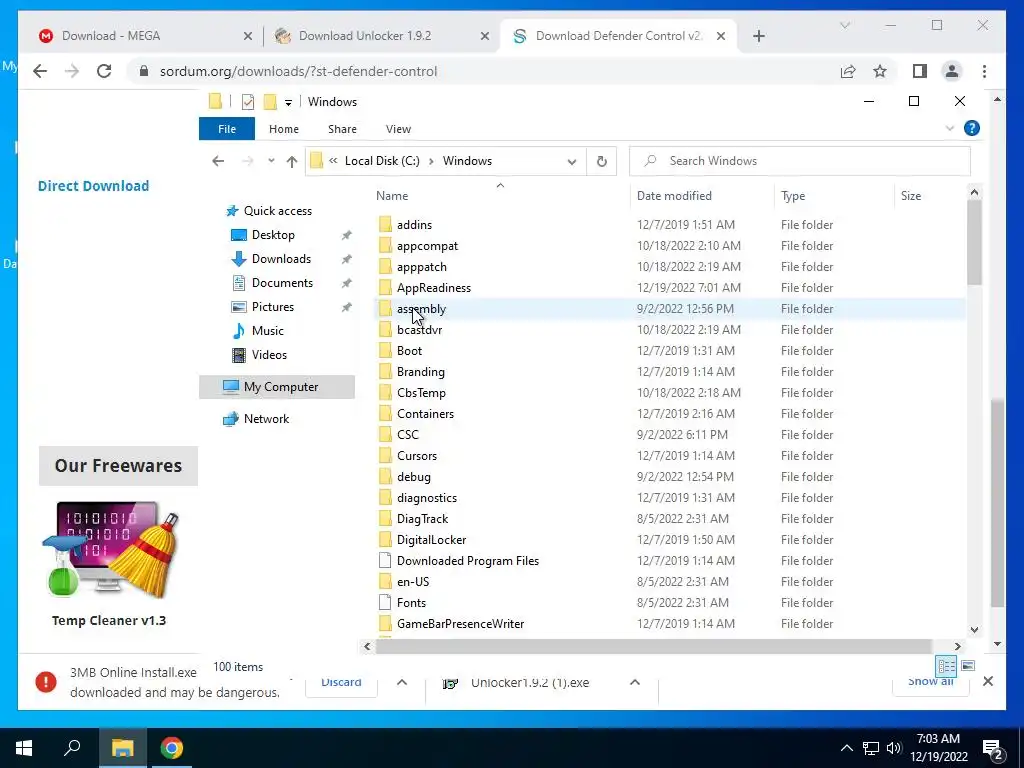The height and width of the screenshot is (768, 1024).
Task: Open Direct Download link on webpage
Action: (93, 186)
